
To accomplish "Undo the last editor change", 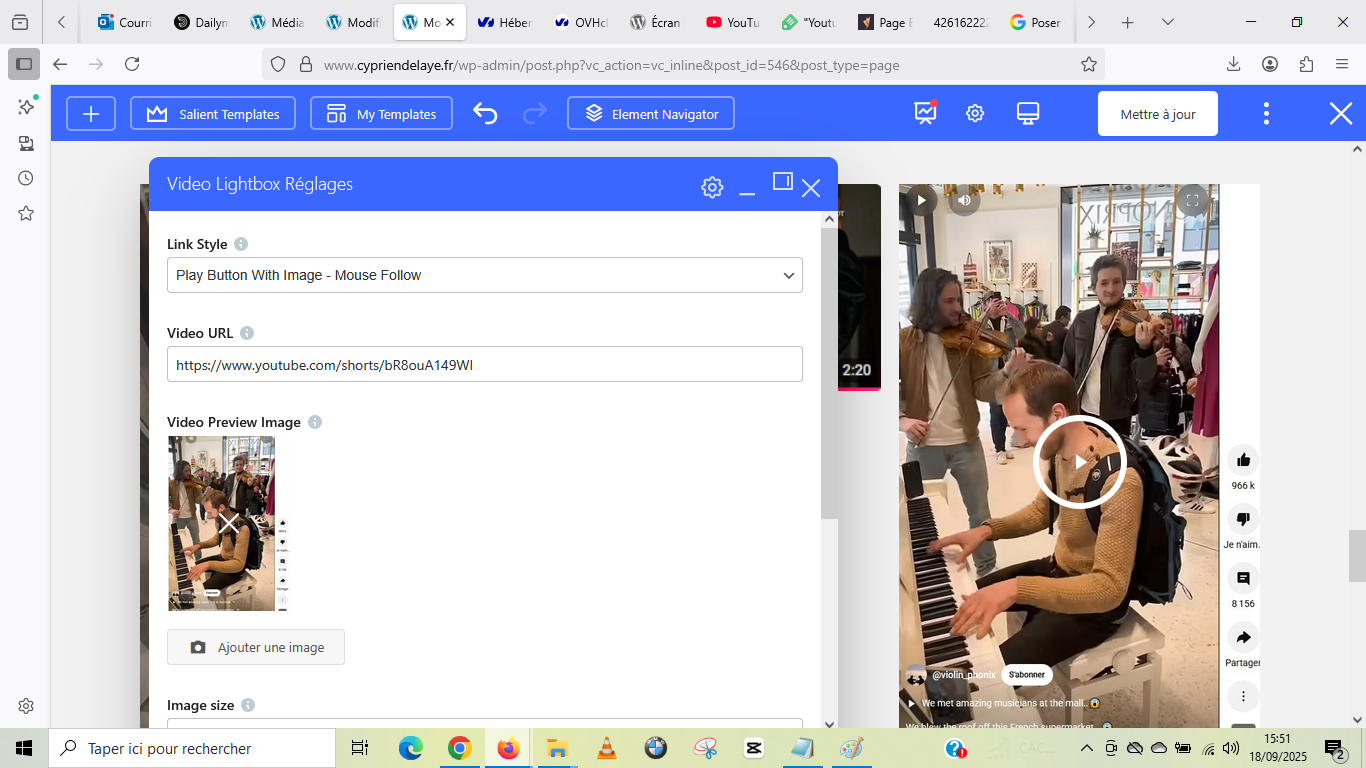I will (x=485, y=114).
